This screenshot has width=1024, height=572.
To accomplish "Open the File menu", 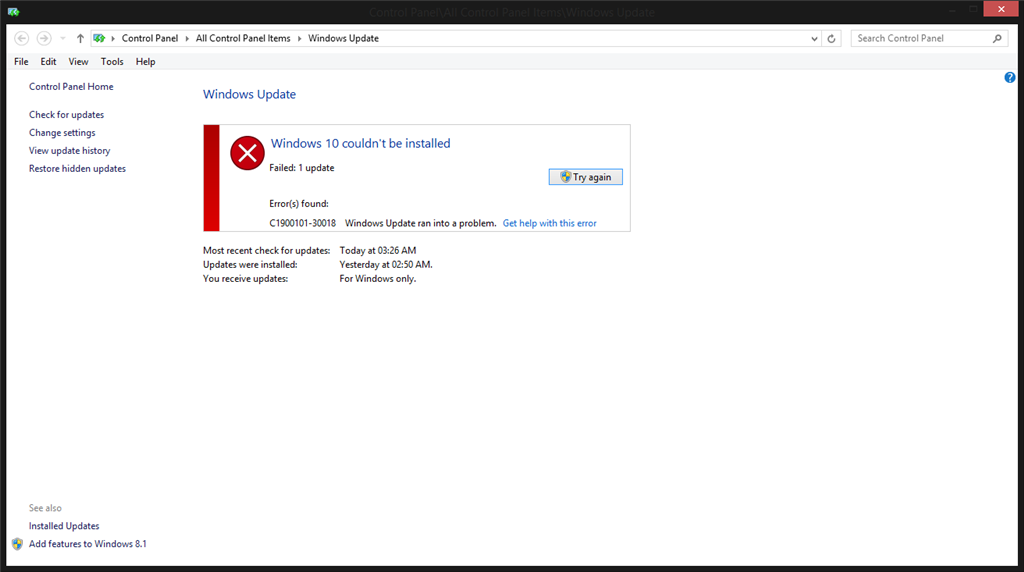I will point(21,61).
